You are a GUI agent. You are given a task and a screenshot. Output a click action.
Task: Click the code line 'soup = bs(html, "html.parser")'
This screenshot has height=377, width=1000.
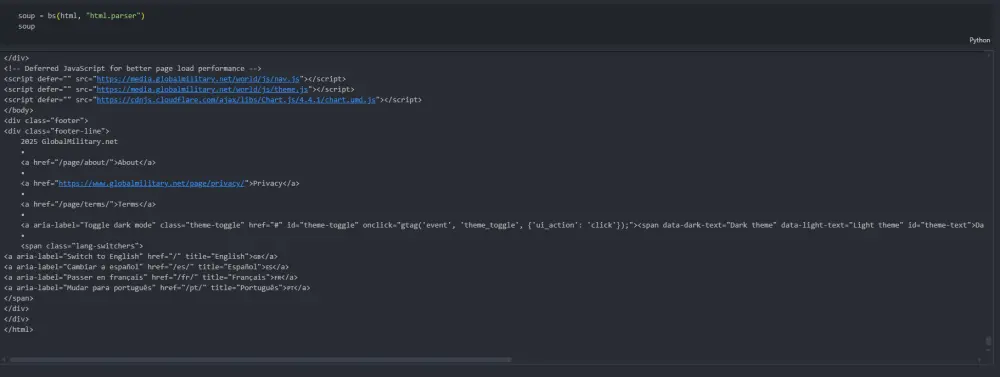click(82, 15)
